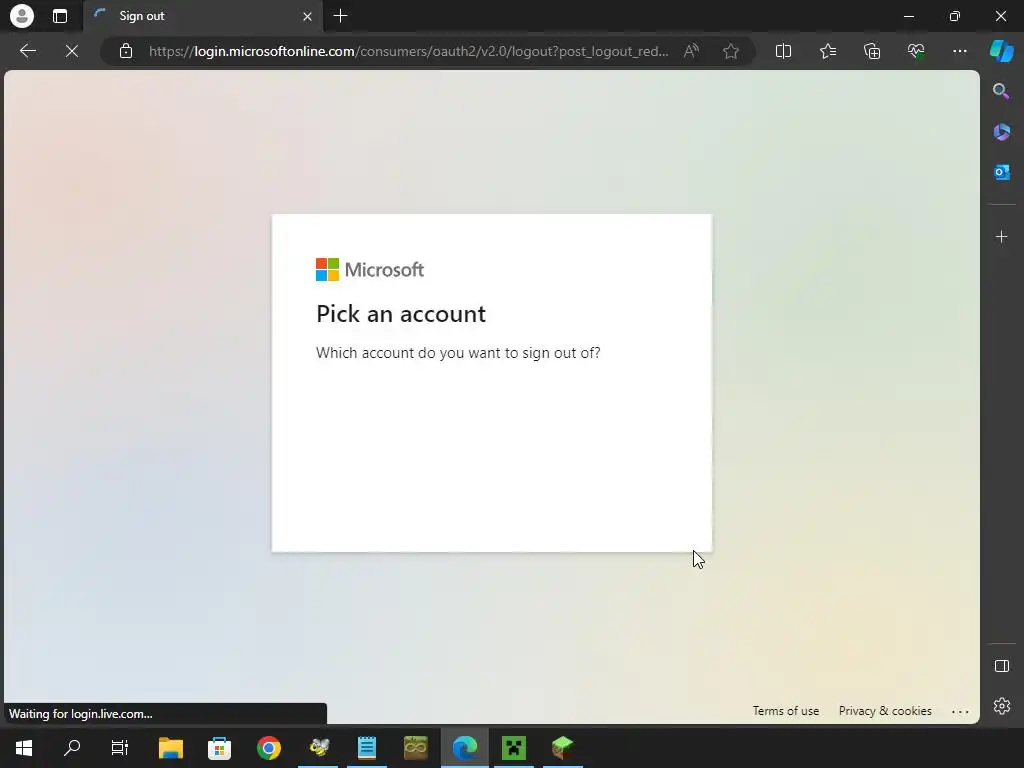Open Microsoft Store from taskbar
The width and height of the screenshot is (1024, 768).
pyautogui.click(x=219, y=748)
